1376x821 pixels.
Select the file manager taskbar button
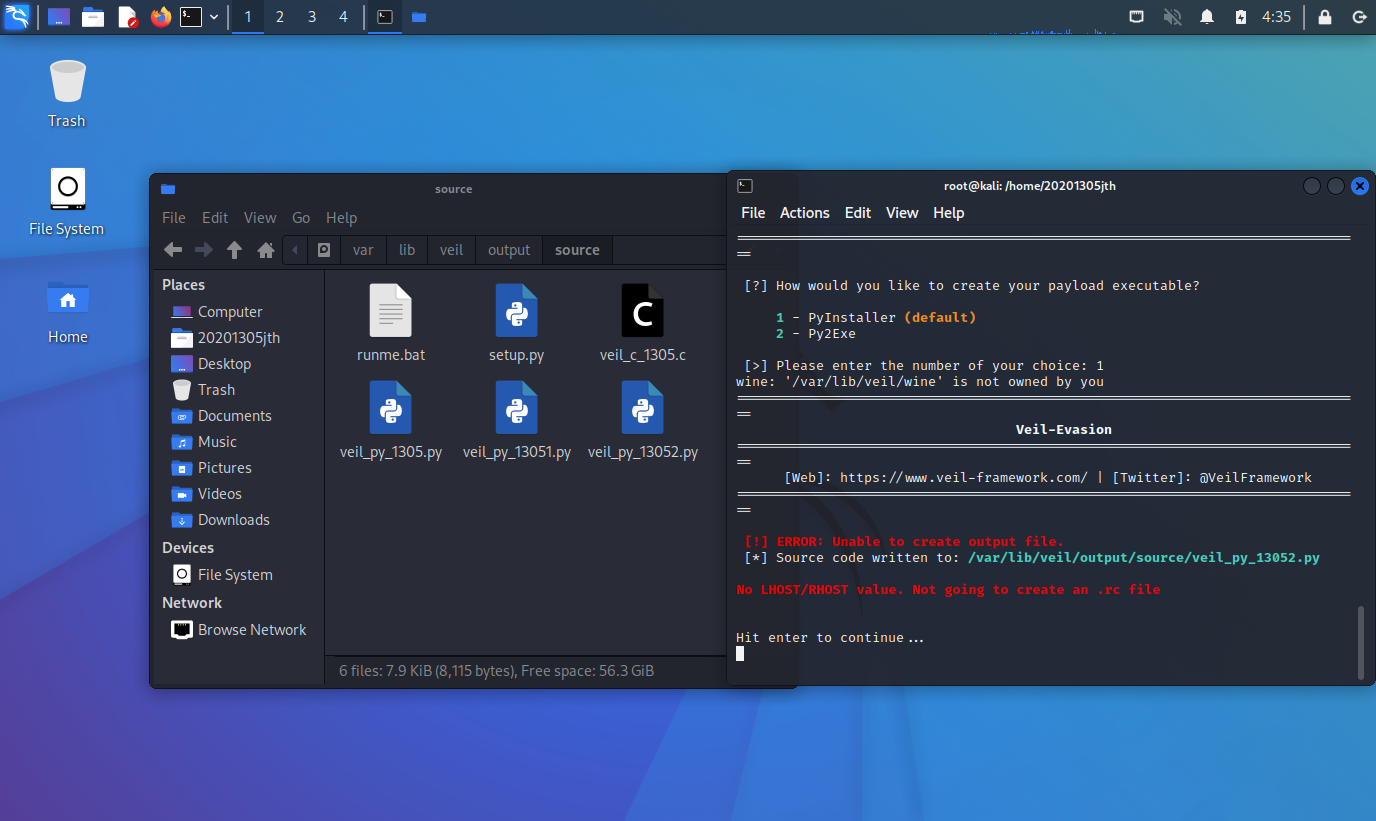click(x=419, y=17)
